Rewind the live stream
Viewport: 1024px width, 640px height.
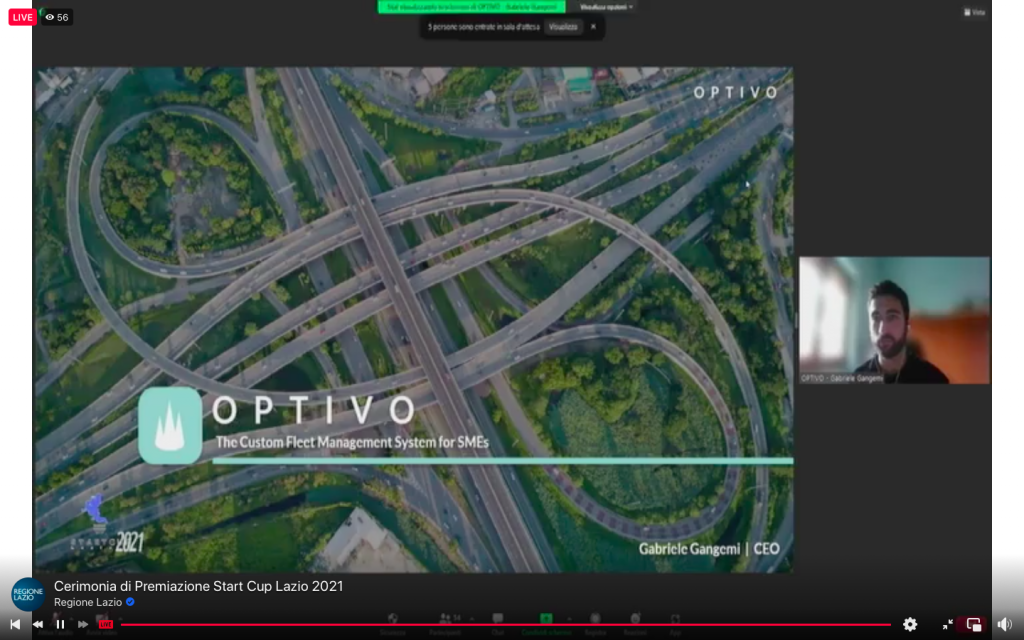tap(38, 624)
